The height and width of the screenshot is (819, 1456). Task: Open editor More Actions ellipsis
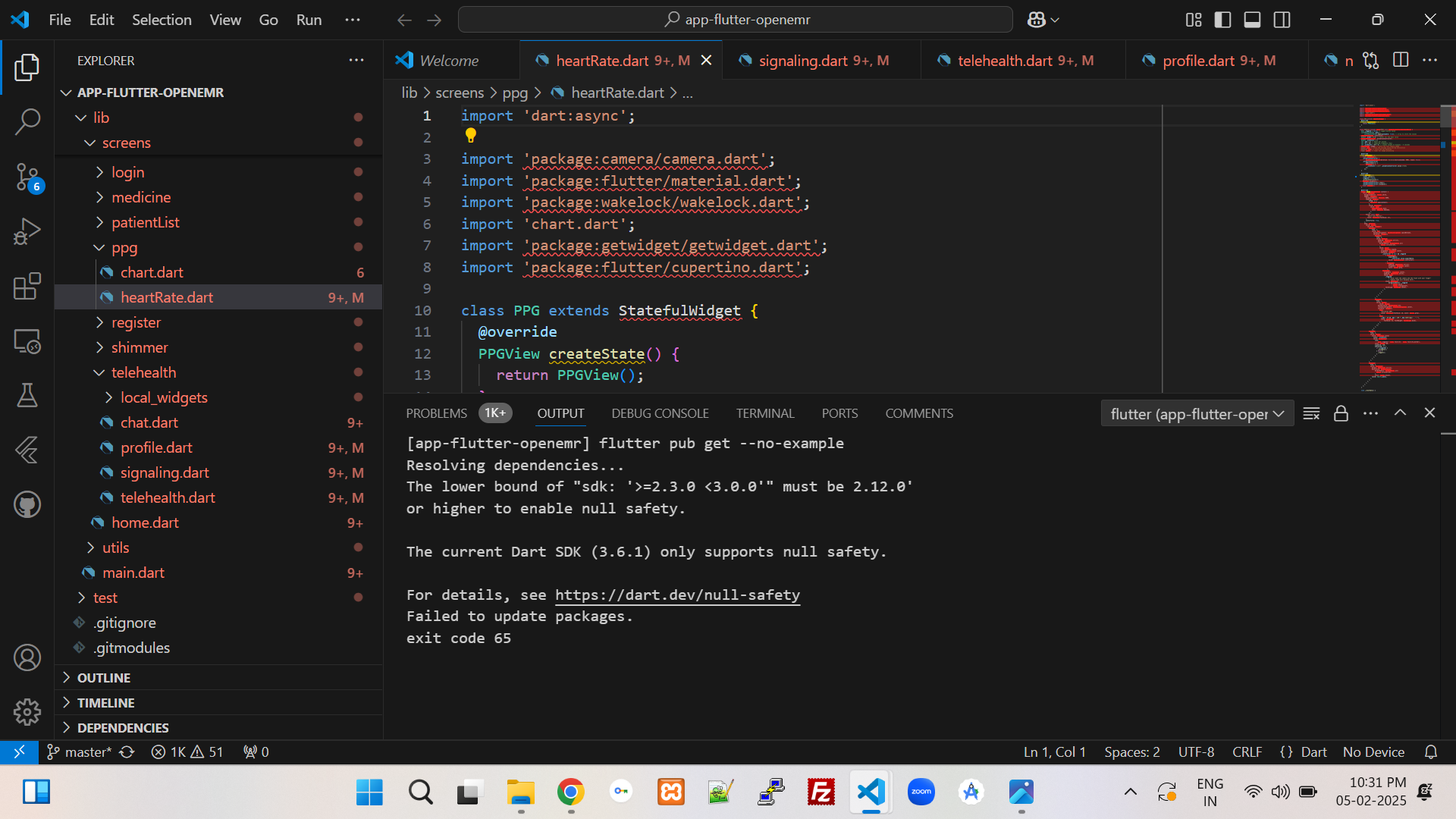pyautogui.click(x=1430, y=60)
